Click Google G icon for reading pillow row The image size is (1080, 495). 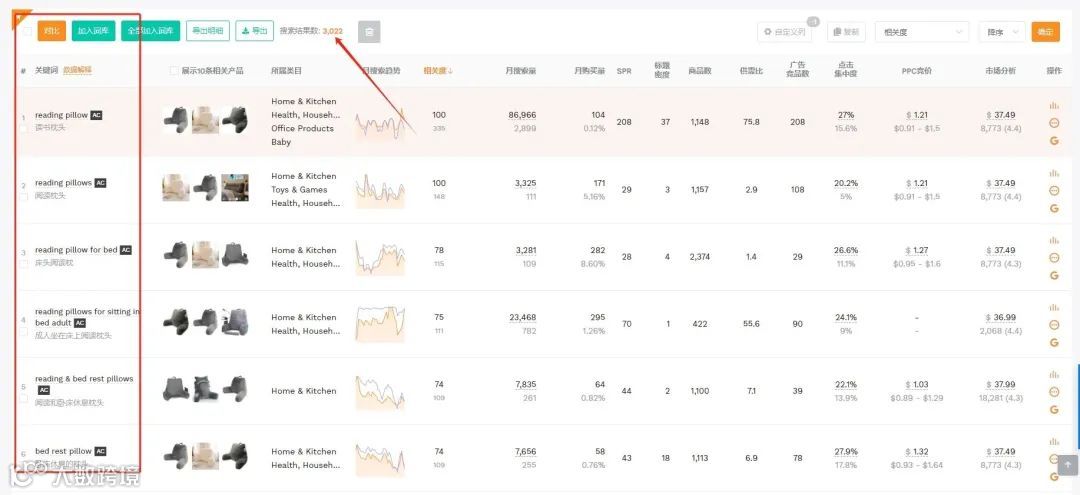pyautogui.click(x=1054, y=140)
